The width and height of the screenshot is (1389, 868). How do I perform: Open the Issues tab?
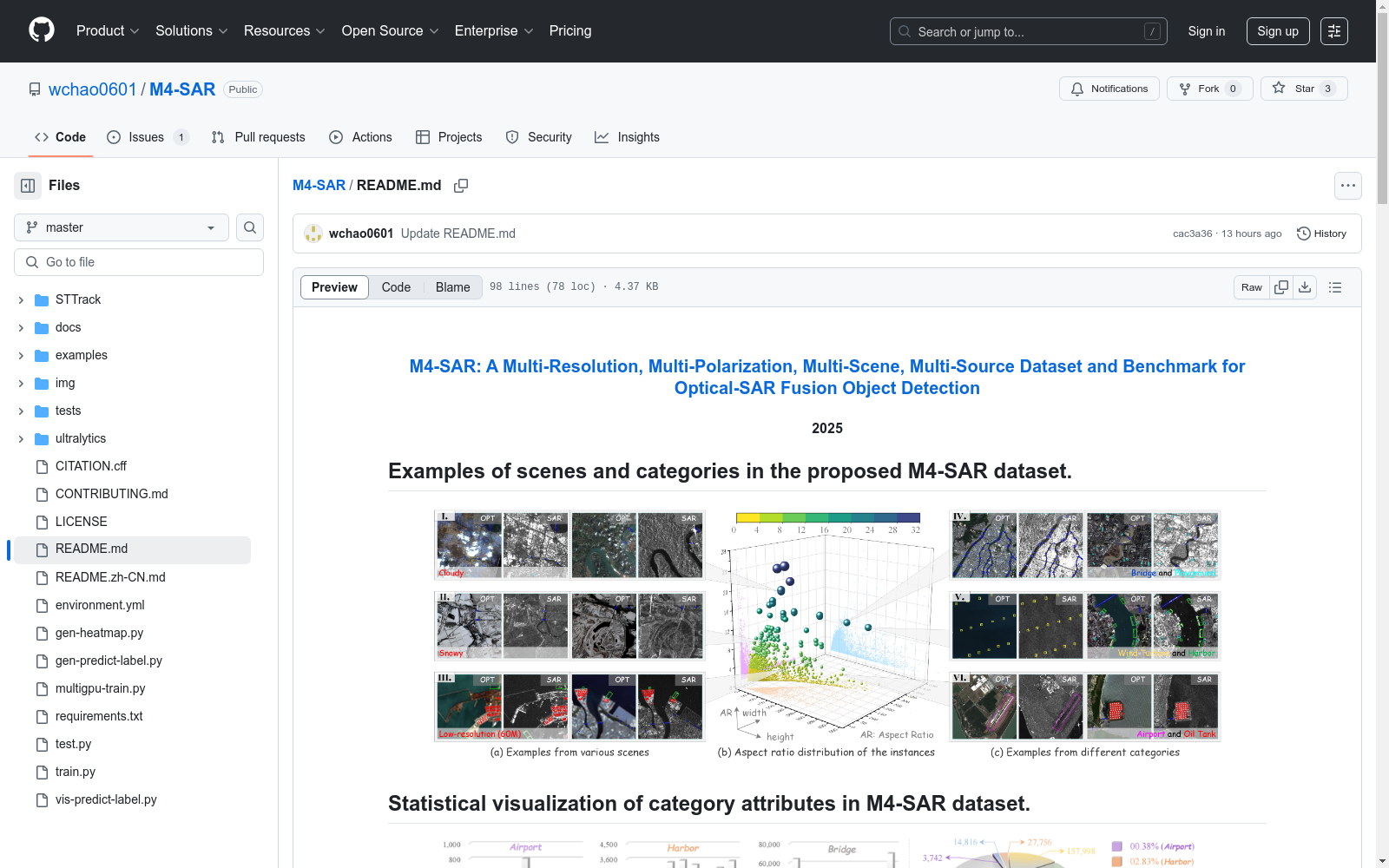146,137
